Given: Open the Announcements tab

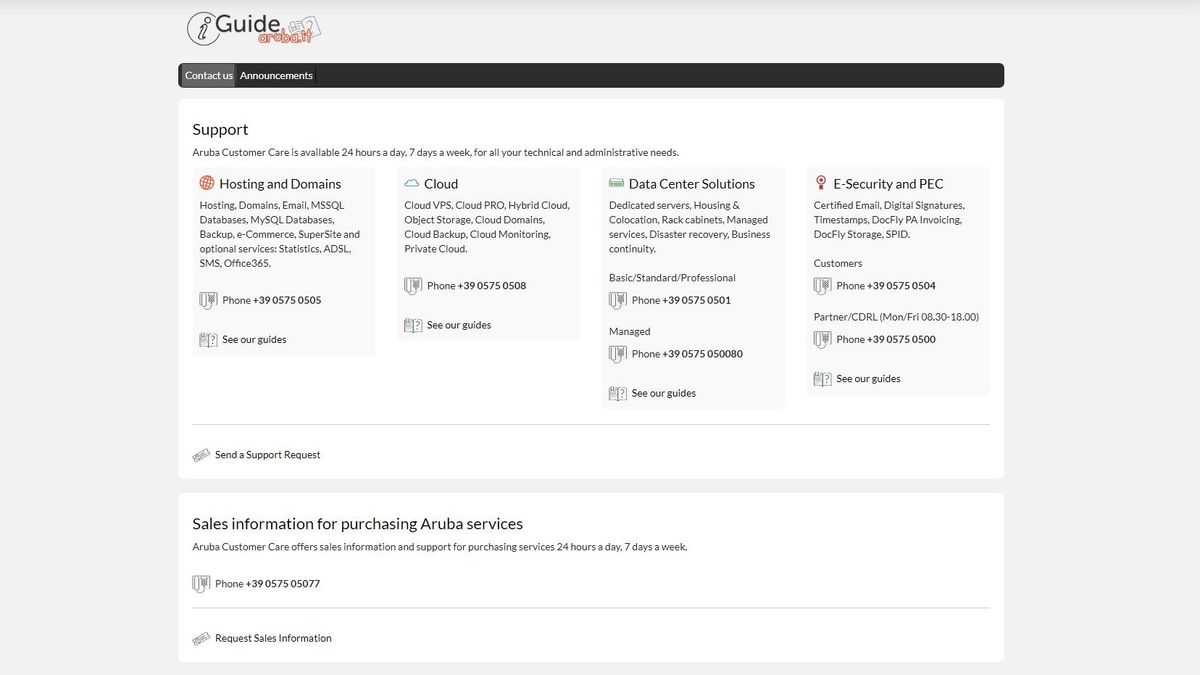Looking at the screenshot, I should [276, 75].
